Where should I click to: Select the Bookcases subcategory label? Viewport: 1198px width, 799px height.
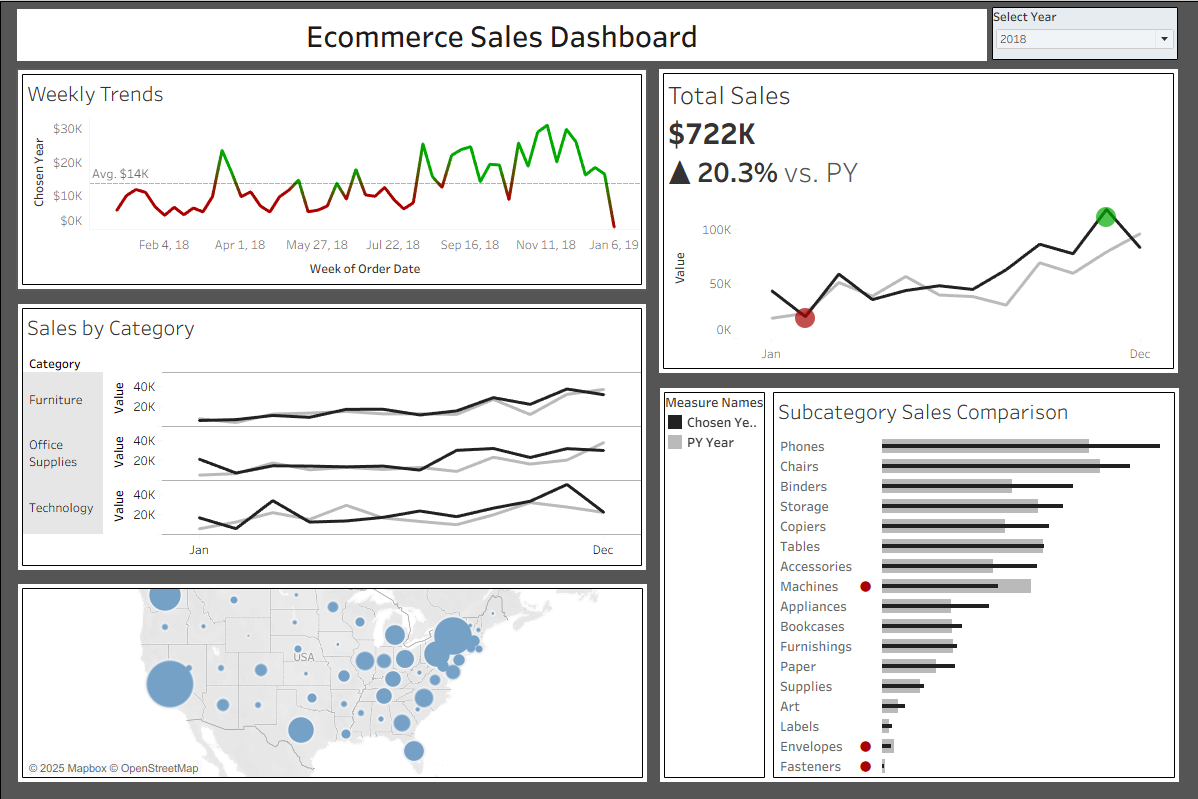coord(812,626)
